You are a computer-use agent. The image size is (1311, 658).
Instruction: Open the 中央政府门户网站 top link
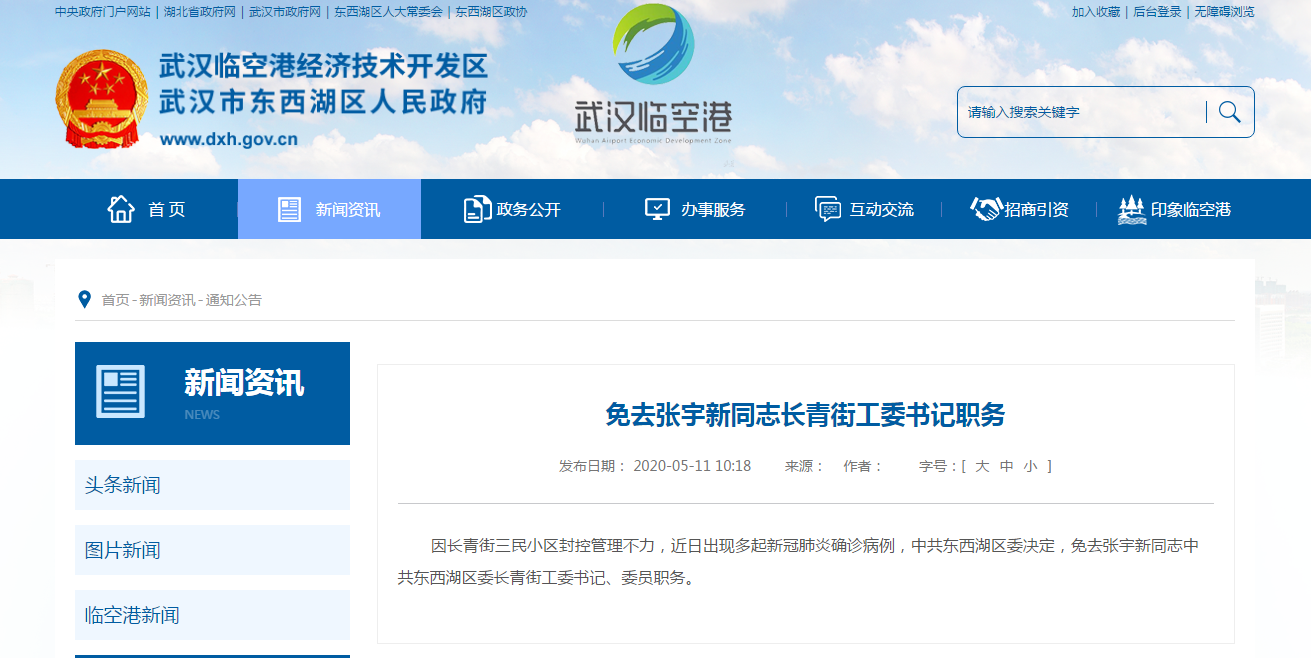[103, 12]
